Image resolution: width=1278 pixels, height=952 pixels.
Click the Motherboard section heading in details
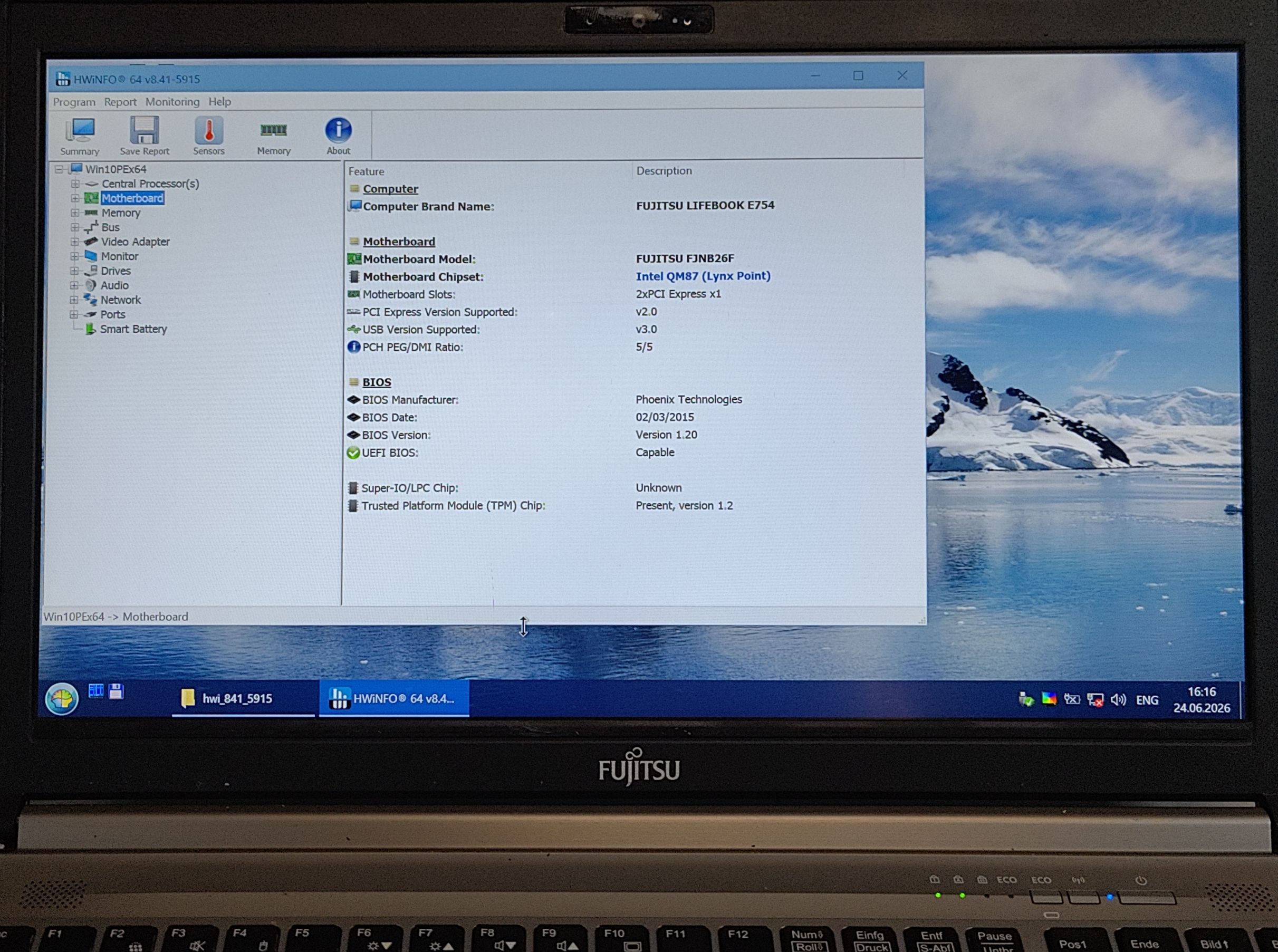(399, 242)
